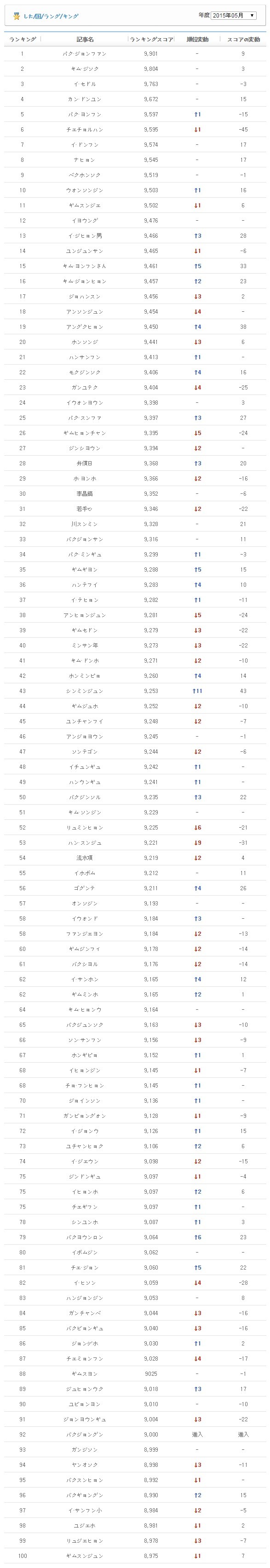Image resolution: width=270 pixels, height=1568 pixels.
Task: Click the down arrow showing 6 rank drop
Action: [x=197, y=827]
